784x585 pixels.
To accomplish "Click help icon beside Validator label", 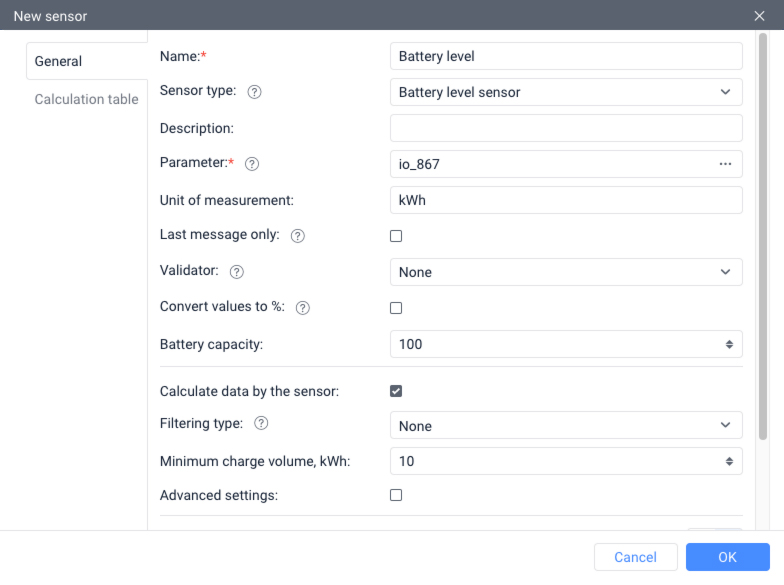I will (237, 272).
